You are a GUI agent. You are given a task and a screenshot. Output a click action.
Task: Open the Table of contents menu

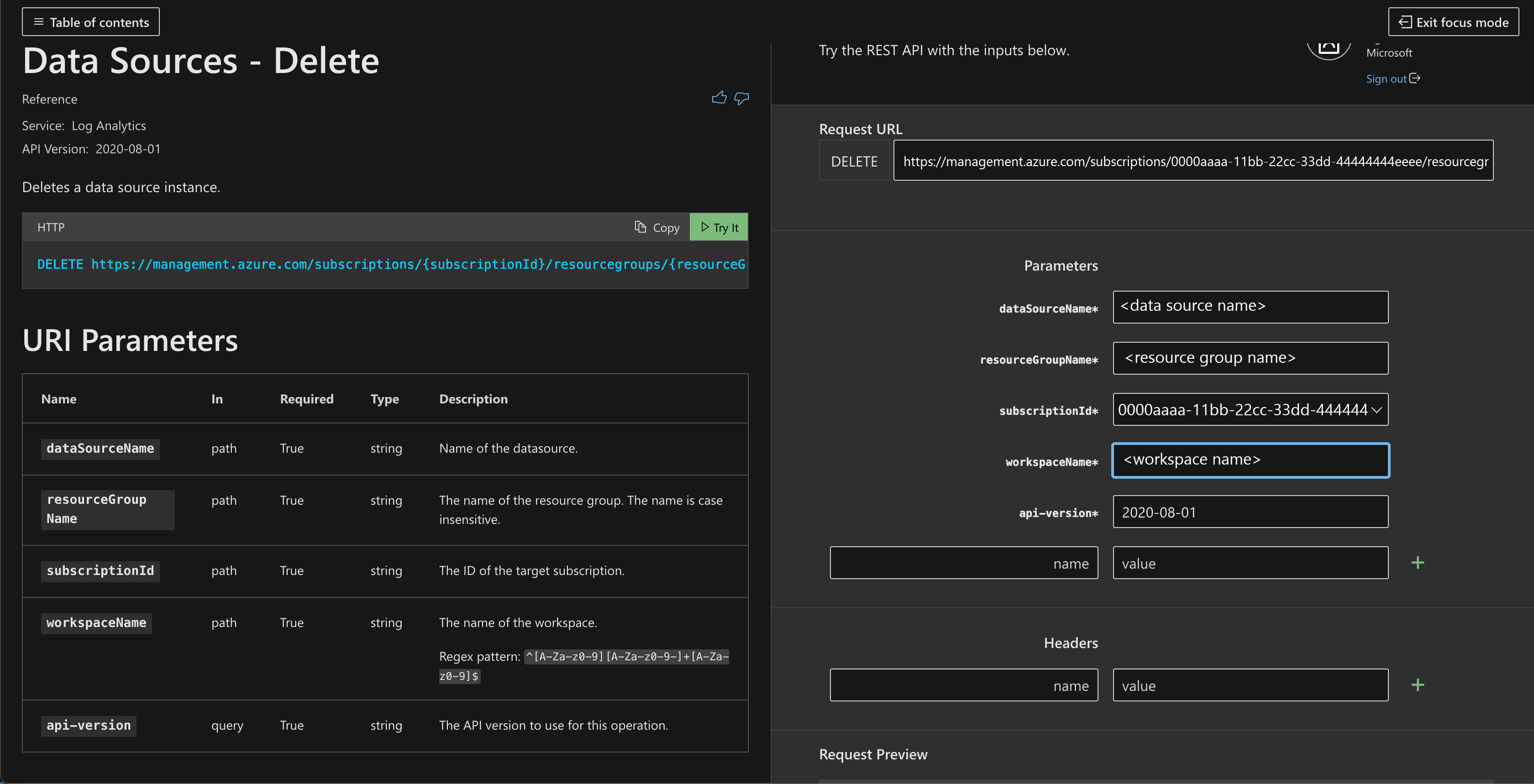tap(90, 22)
